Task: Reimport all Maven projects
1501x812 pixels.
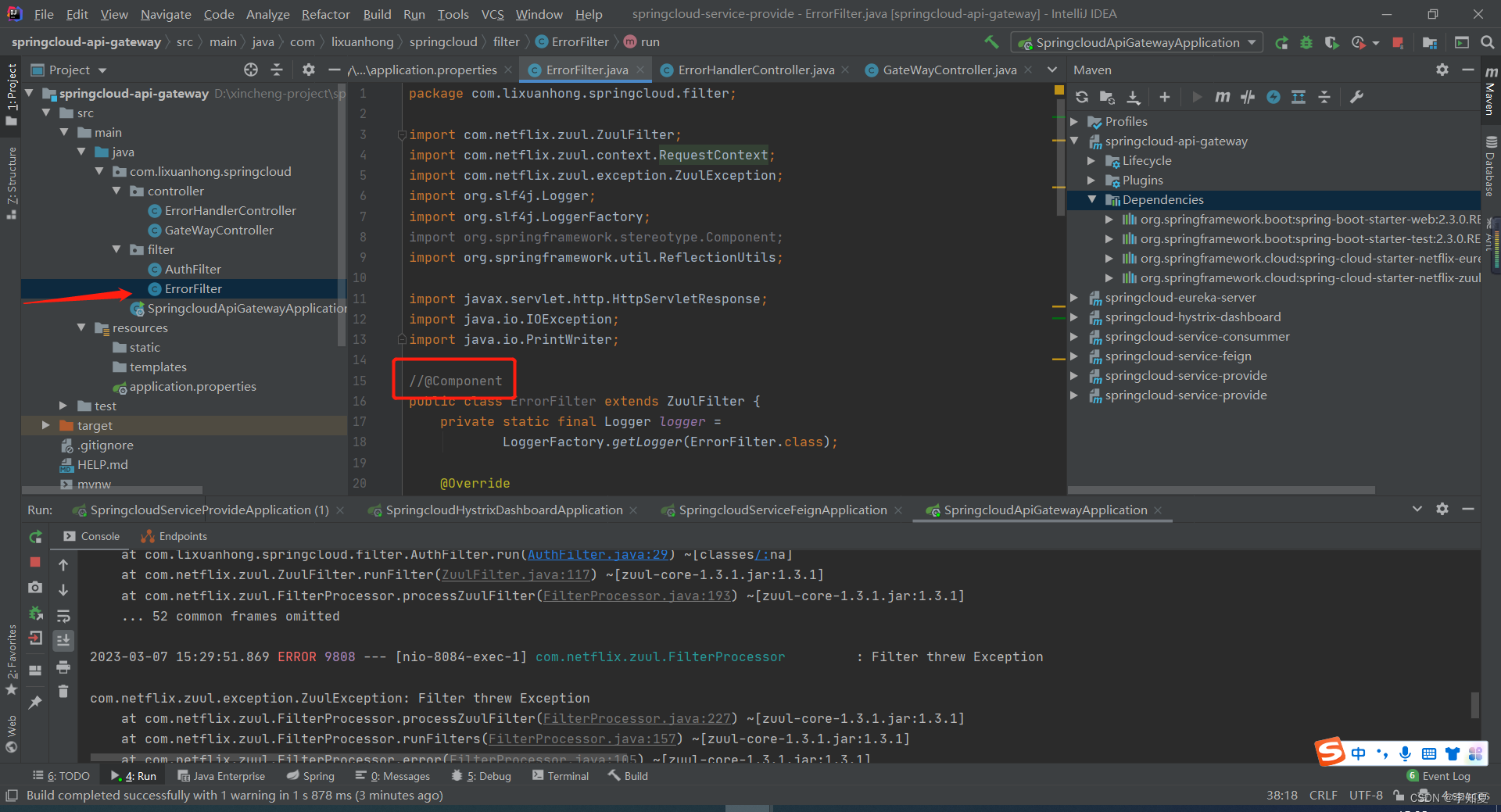Action: point(1082,97)
